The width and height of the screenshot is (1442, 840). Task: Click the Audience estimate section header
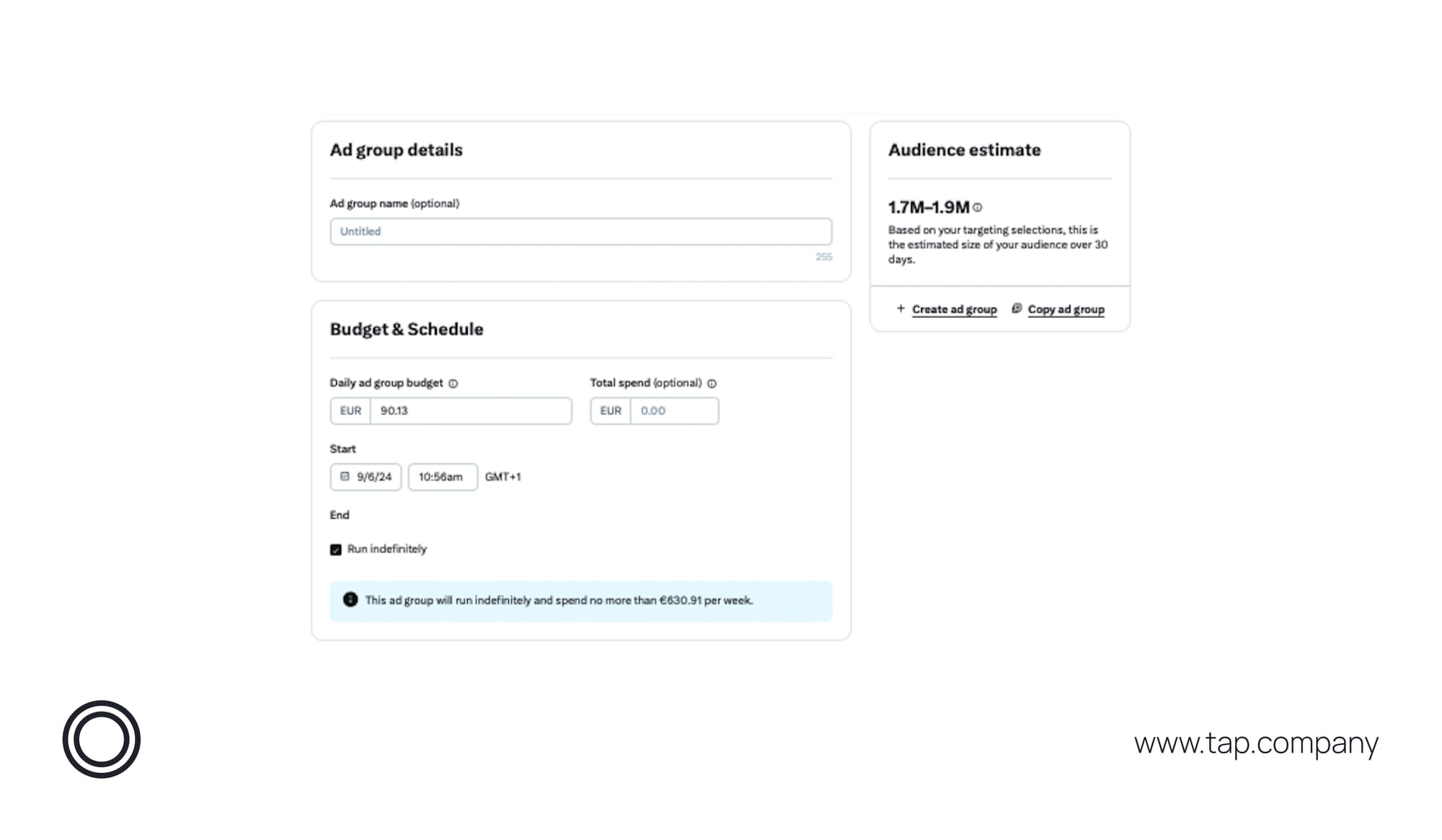(964, 150)
